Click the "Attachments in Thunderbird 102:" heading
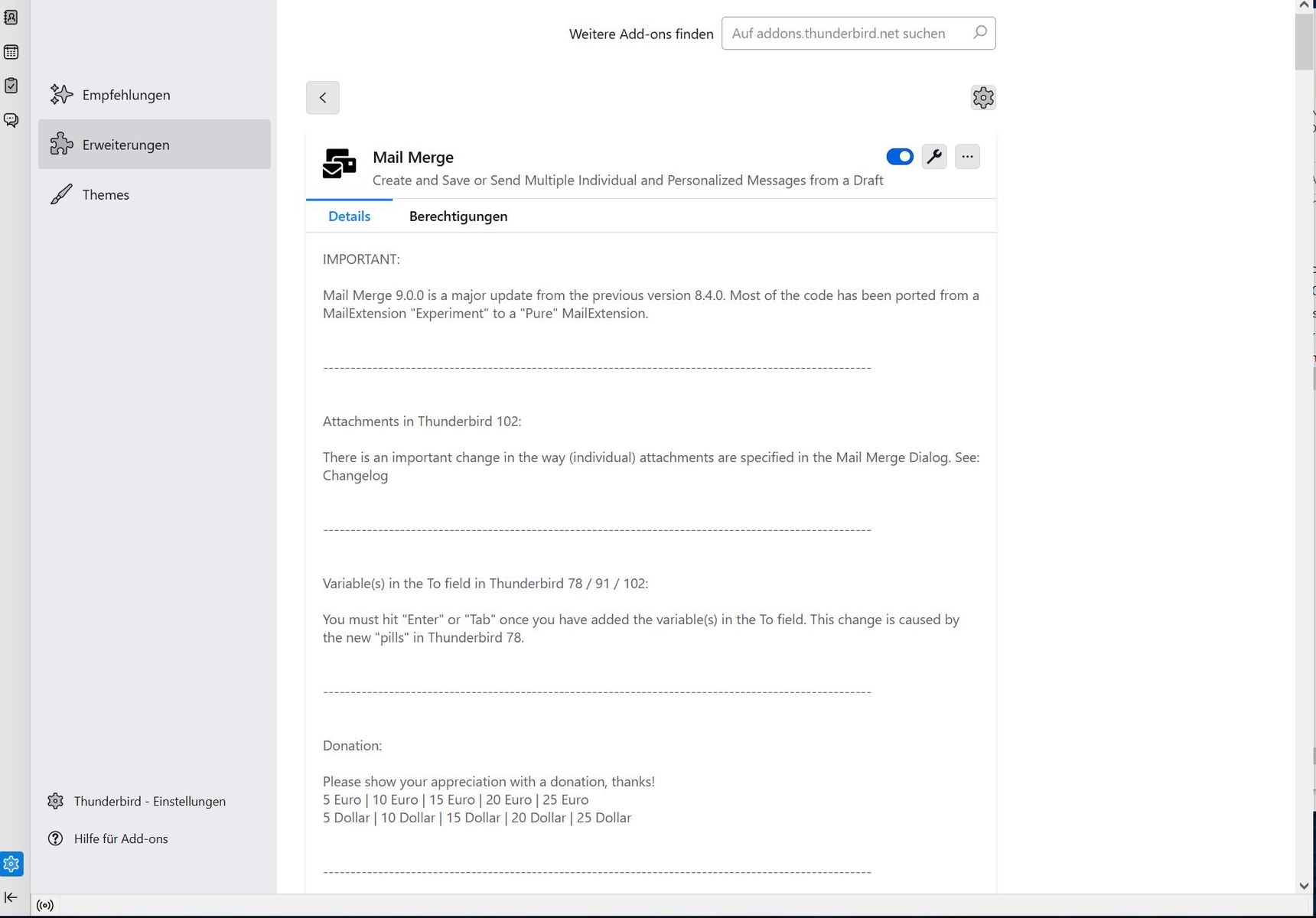 [422, 422]
